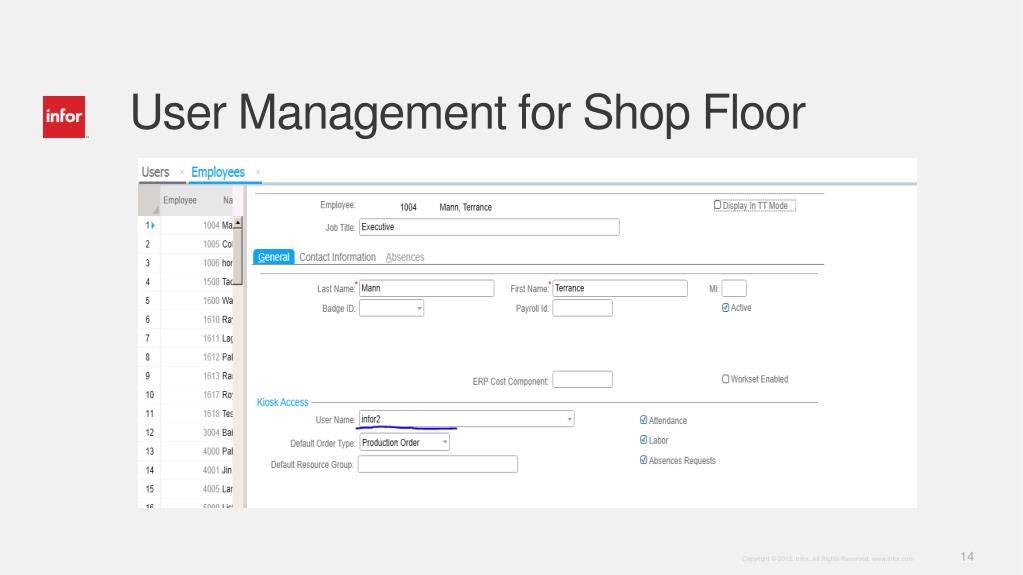This screenshot has height=575, width=1023.
Task: Click the Payroll Id field
Action: click(582, 308)
